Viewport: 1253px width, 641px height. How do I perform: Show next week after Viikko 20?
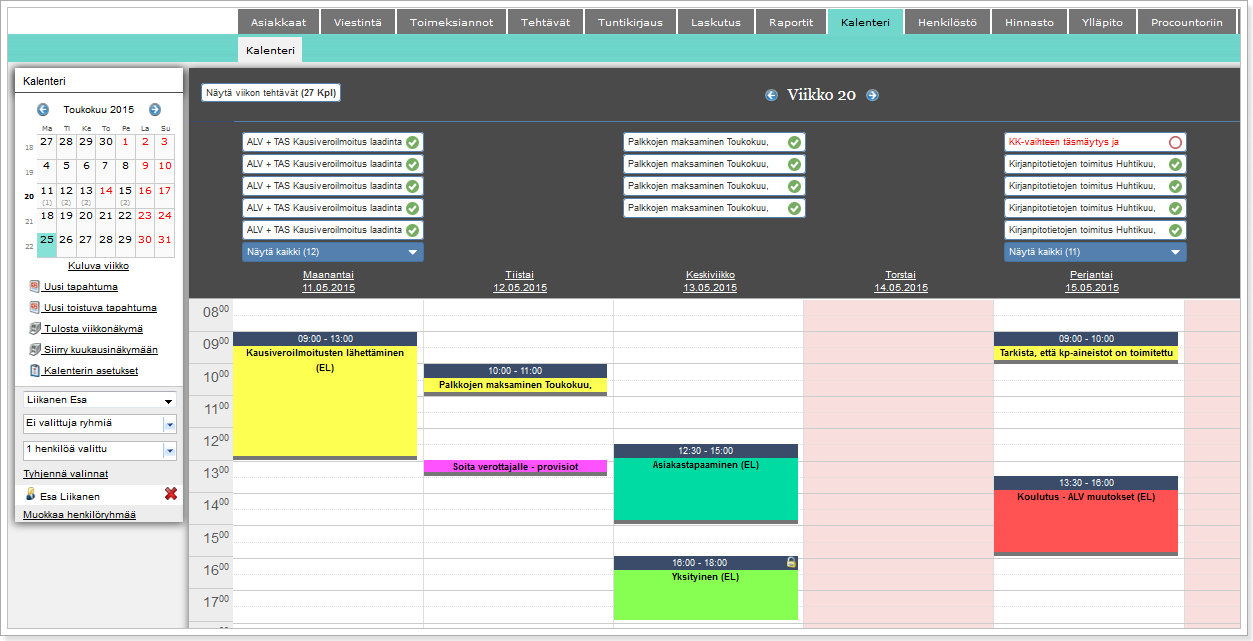pos(872,95)
